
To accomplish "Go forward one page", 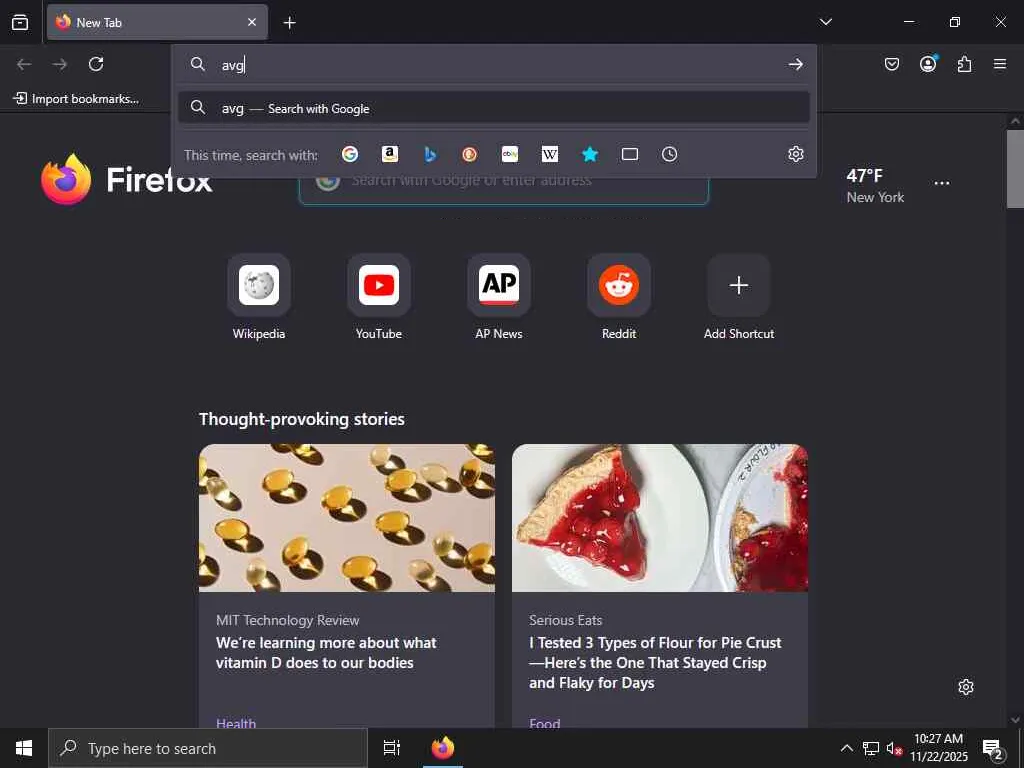I will click(x=59, y=64).
